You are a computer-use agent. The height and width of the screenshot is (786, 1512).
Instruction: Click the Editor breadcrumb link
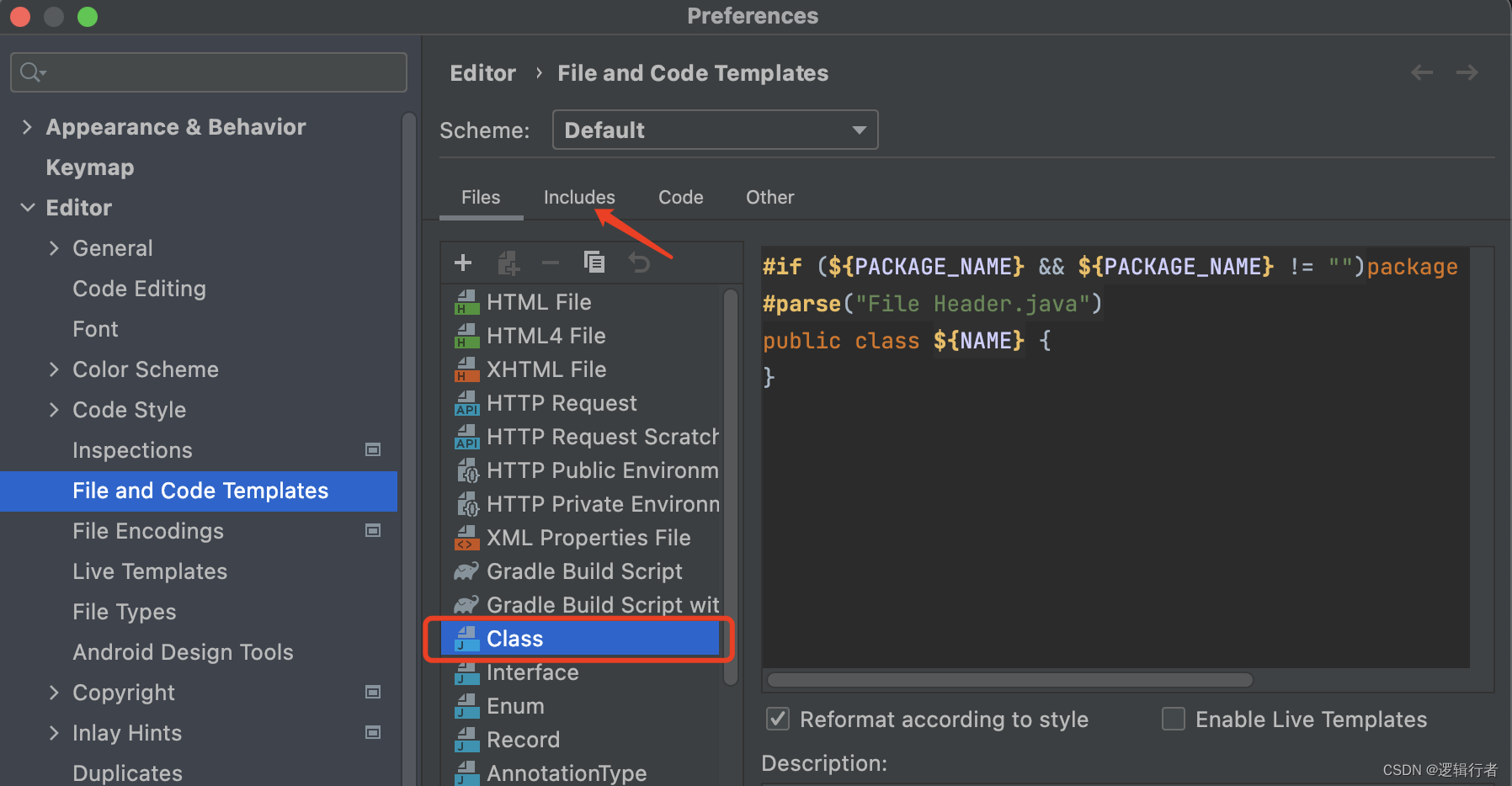(x=482, y=73)
